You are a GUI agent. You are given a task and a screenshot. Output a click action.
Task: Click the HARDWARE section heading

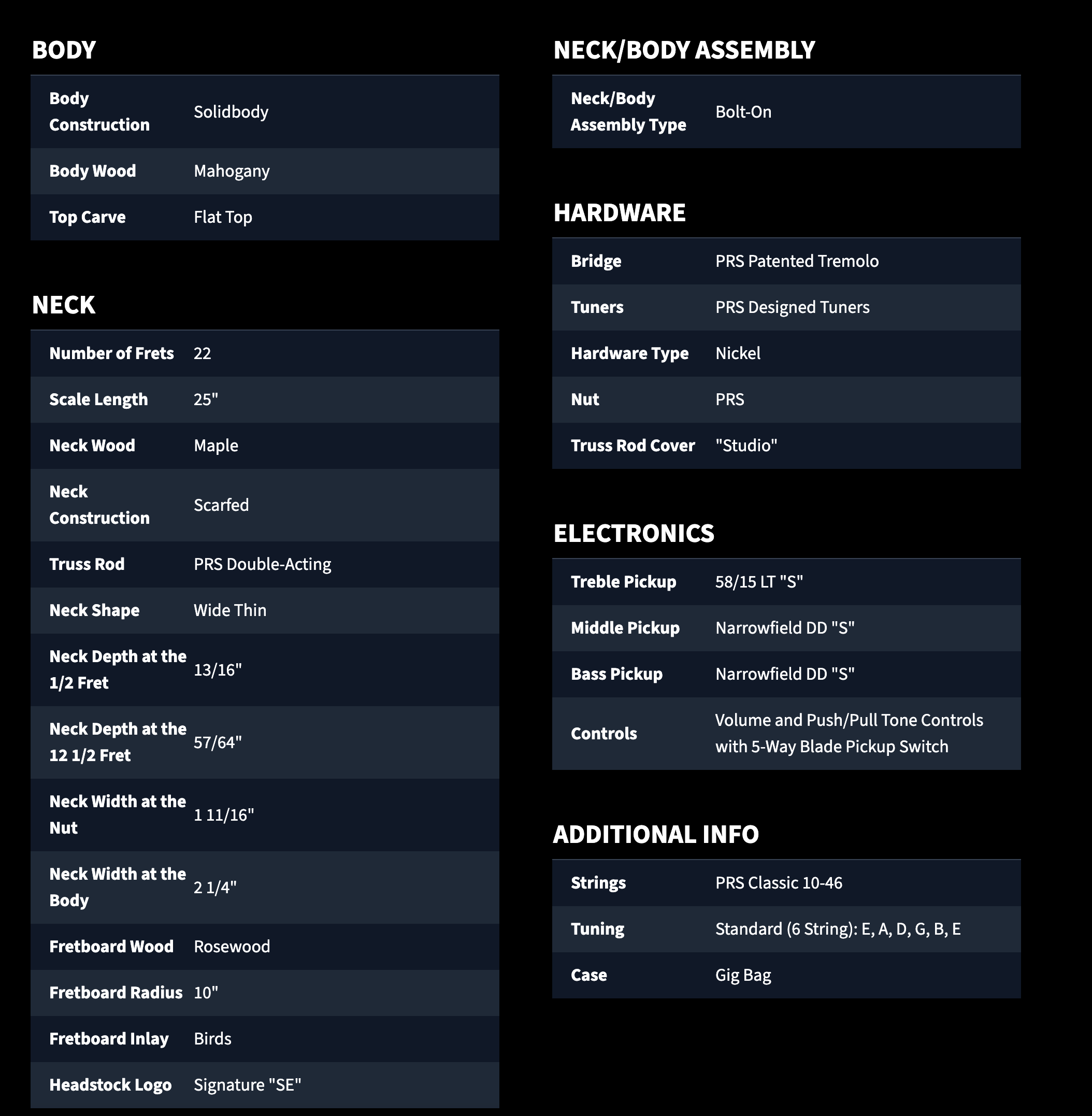[x=620, y=213]
